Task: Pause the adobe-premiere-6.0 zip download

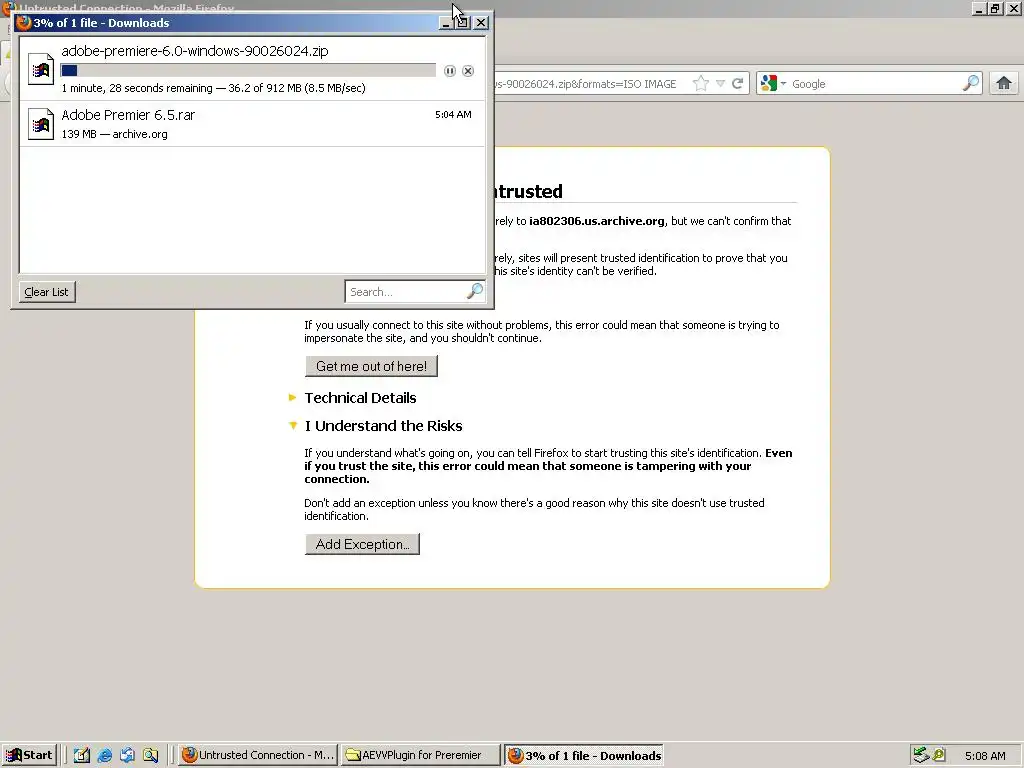Action: 449,71
